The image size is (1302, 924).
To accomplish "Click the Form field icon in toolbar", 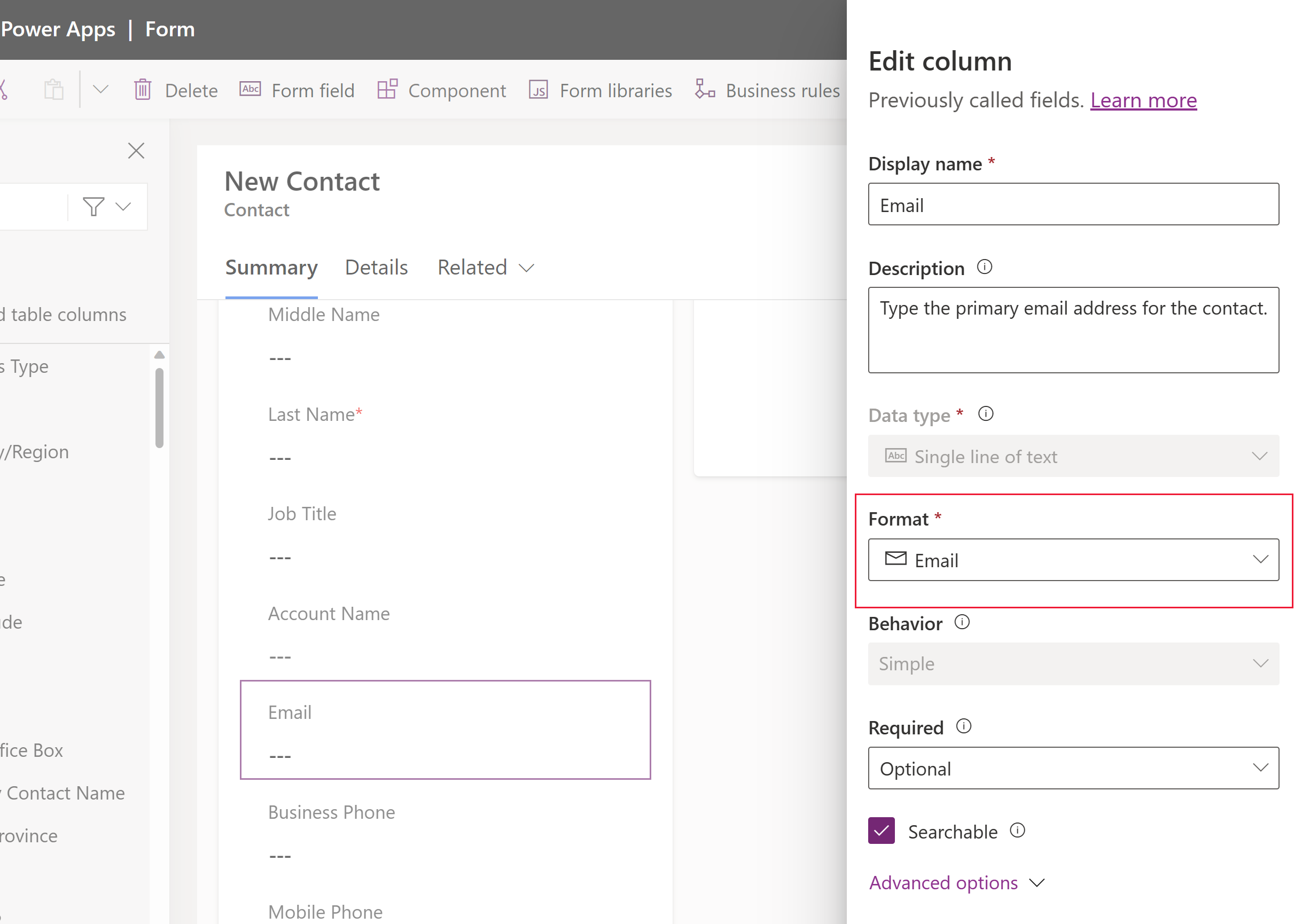I will 248,89.
